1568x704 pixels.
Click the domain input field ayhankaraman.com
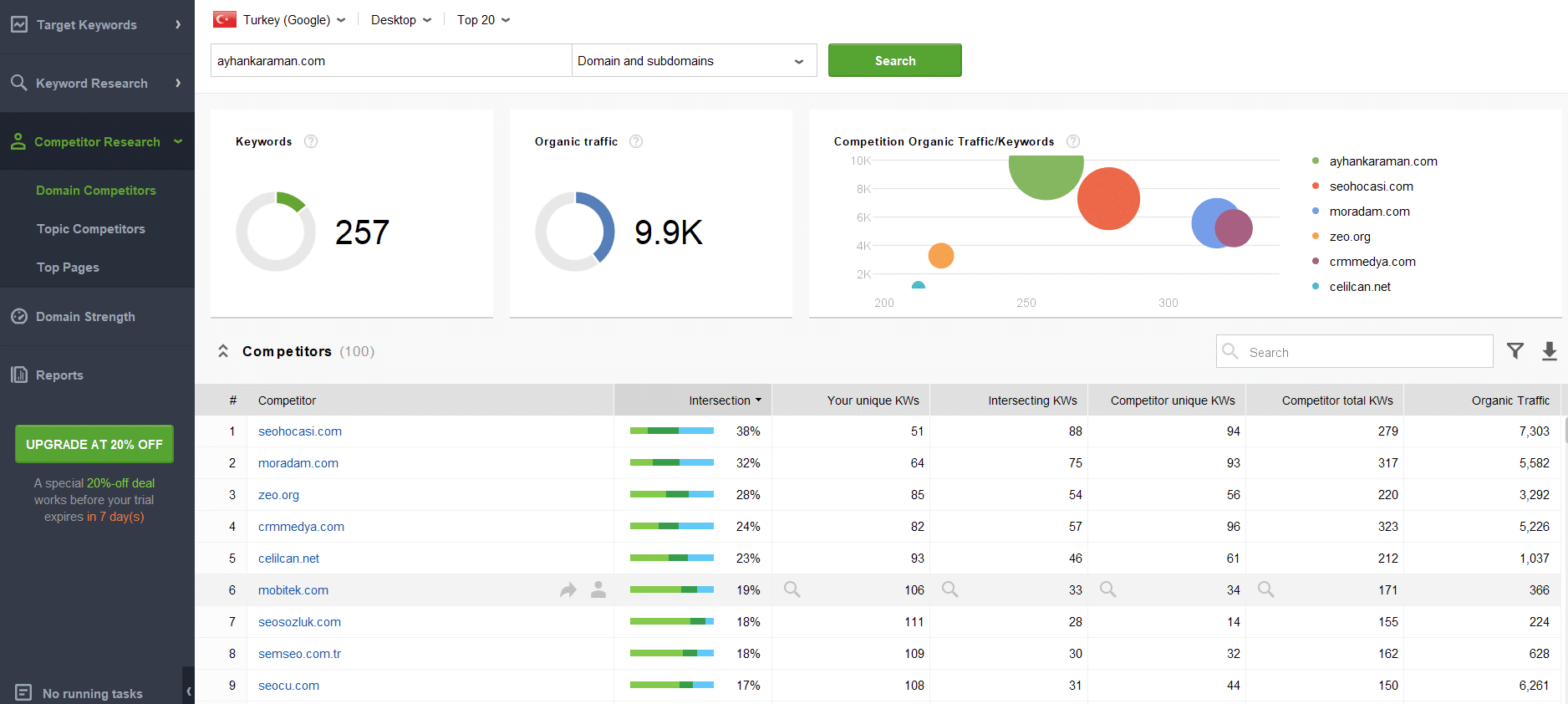tap(391, 60)
